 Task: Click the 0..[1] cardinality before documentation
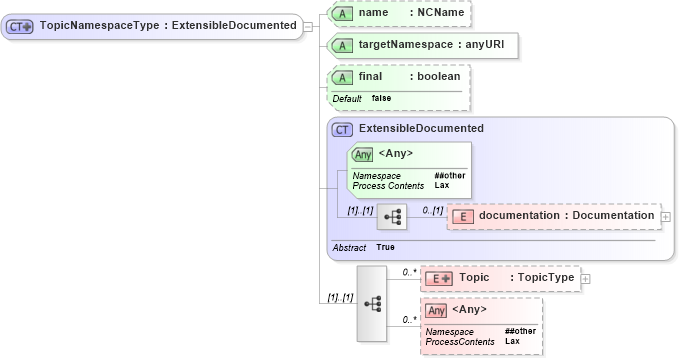click(433, 211)
